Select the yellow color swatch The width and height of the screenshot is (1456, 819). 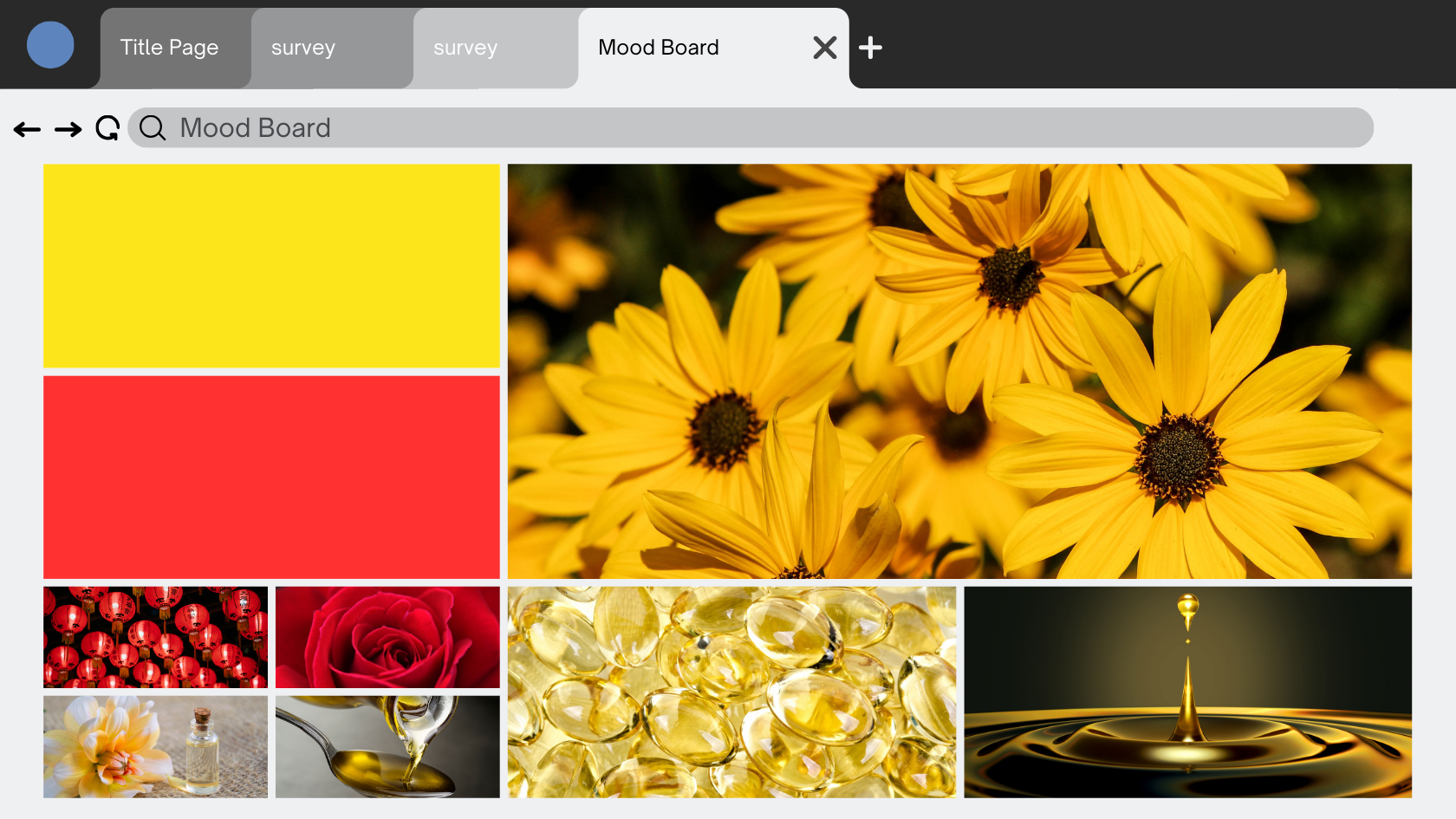pyautogui.click(x=271, y=266)
